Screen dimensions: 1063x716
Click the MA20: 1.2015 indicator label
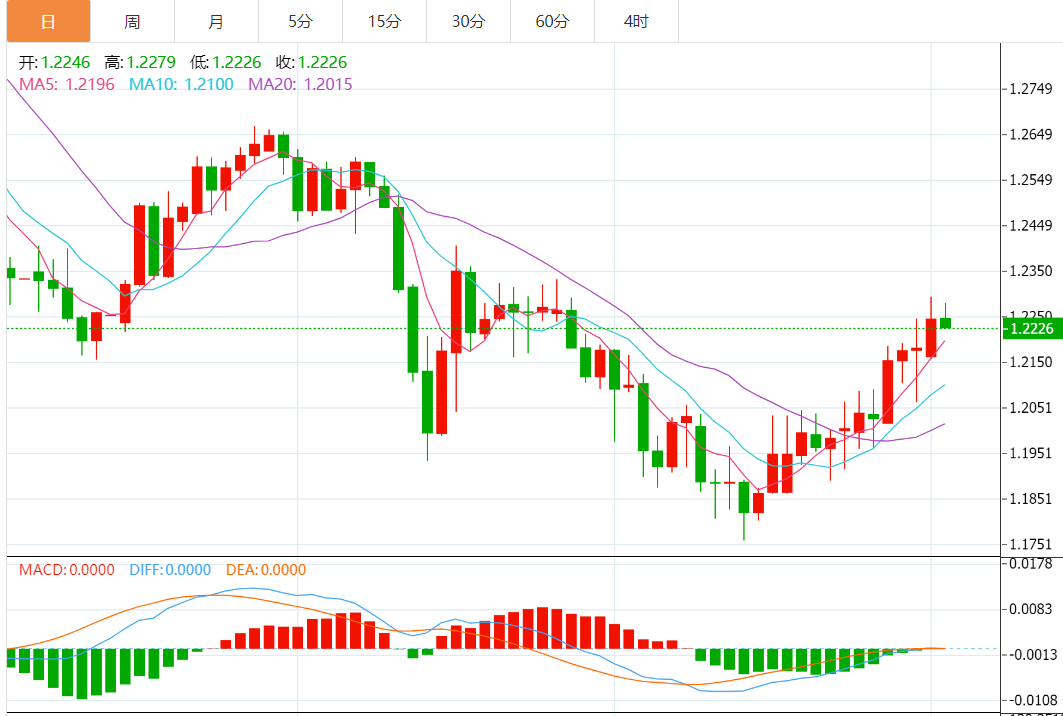pyautogui.click(x=300, y=84)
